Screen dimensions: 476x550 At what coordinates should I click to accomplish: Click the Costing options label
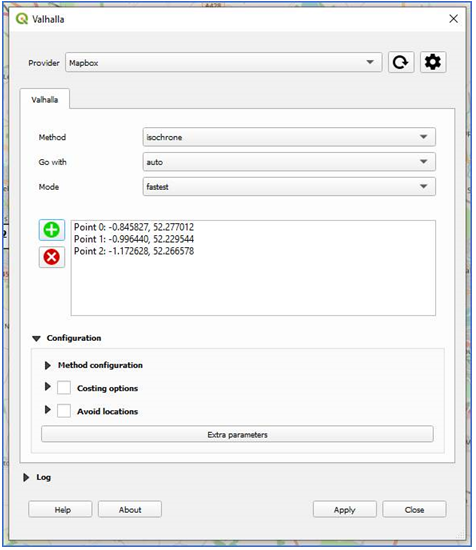point(107,388)
